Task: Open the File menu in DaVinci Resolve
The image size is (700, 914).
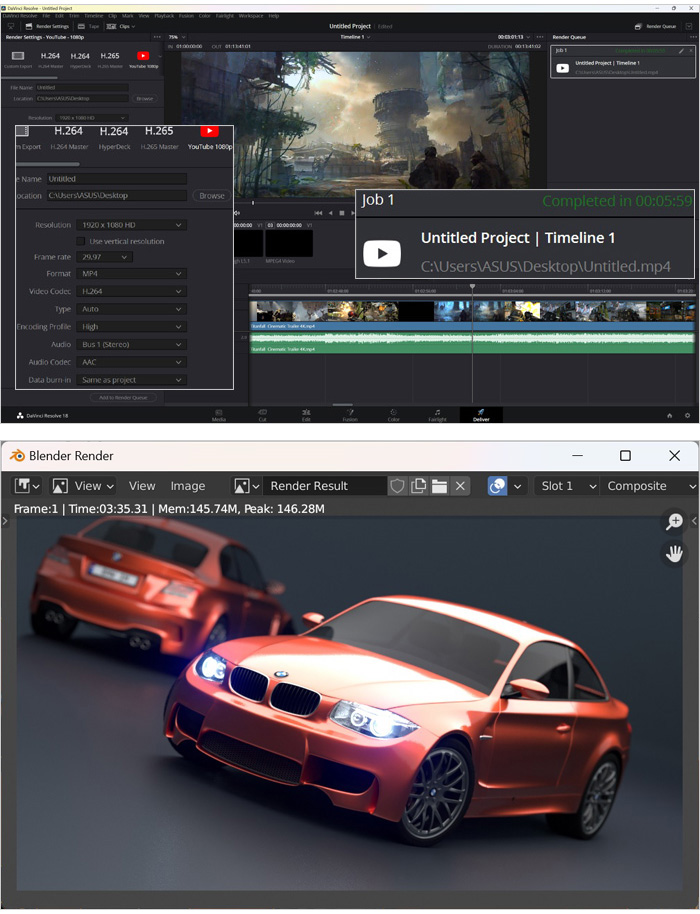Action: pos(46,16)
